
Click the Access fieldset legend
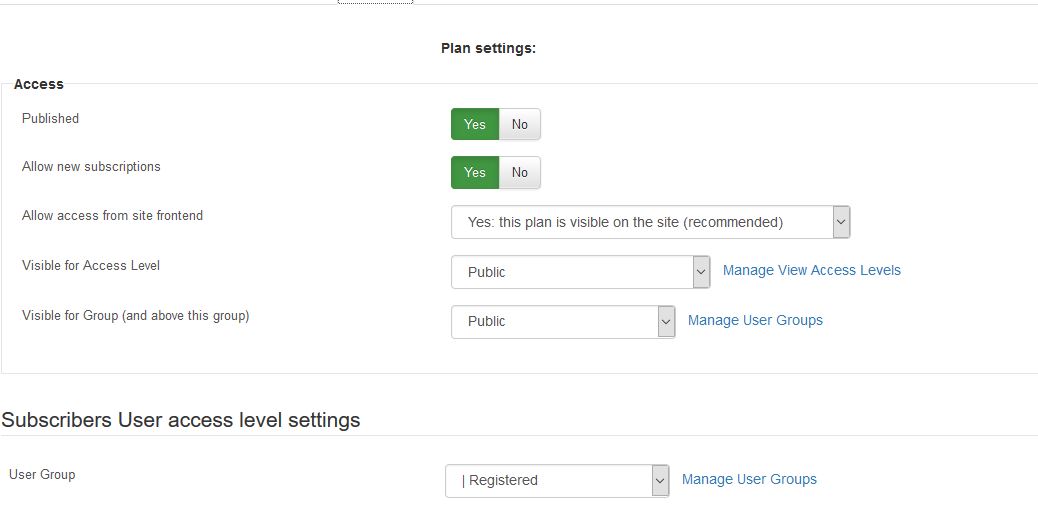click(38, 84)
